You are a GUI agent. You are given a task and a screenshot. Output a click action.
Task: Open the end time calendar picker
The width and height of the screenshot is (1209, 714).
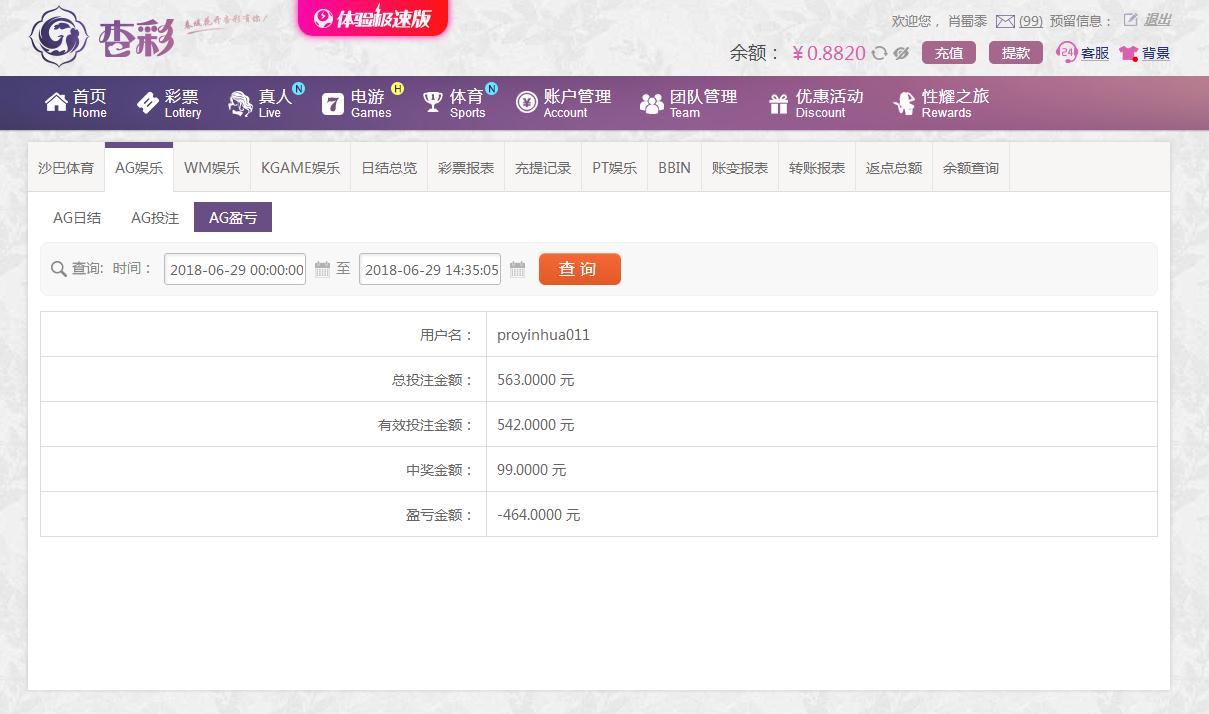517,269
